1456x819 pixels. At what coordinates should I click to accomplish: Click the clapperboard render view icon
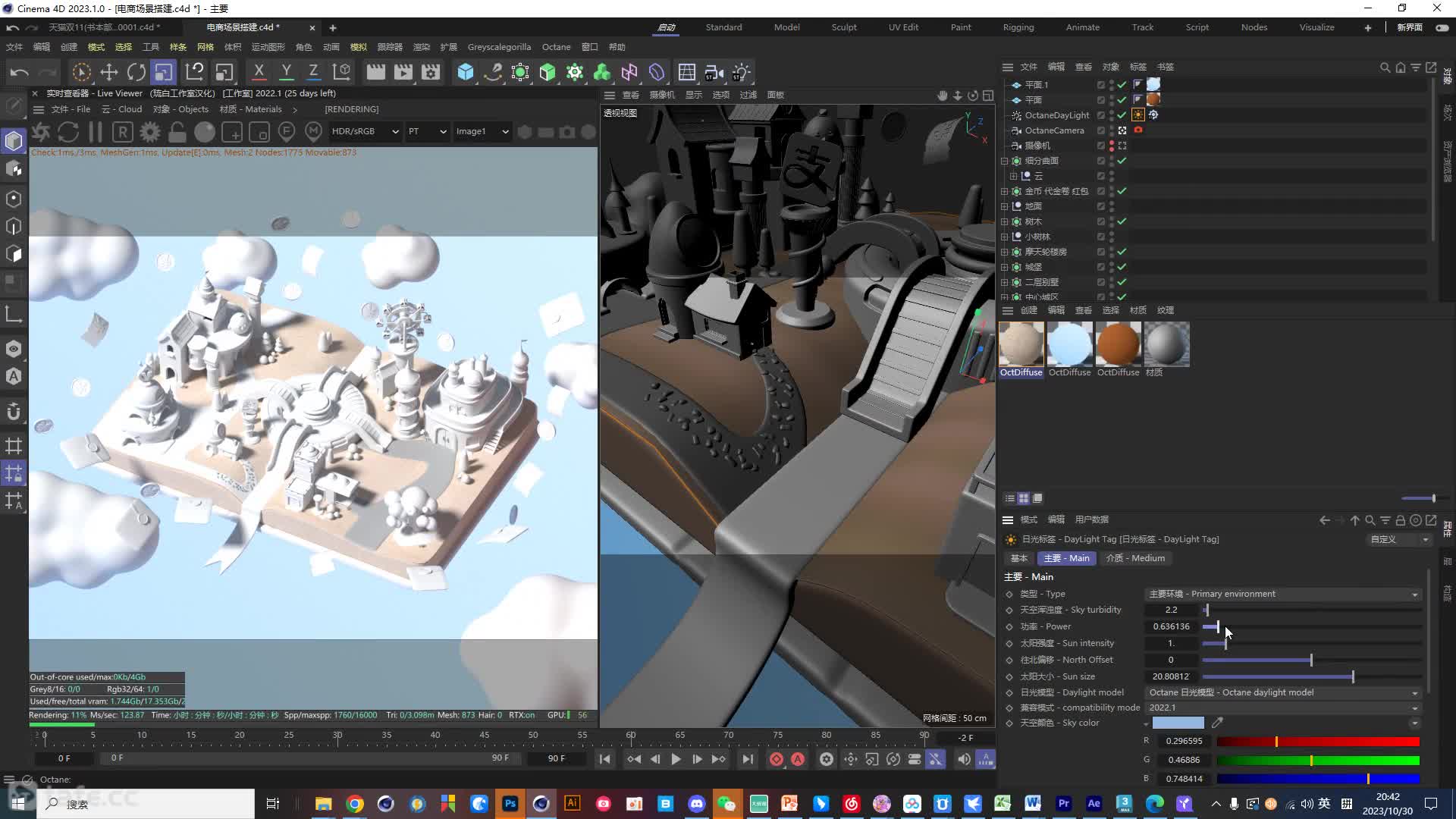pos(375,72)
